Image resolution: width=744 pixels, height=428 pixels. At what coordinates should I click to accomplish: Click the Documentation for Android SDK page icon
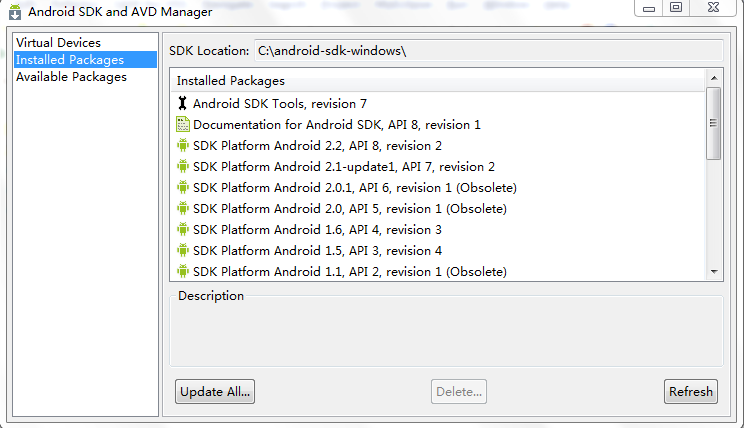[x=183, y=124]
